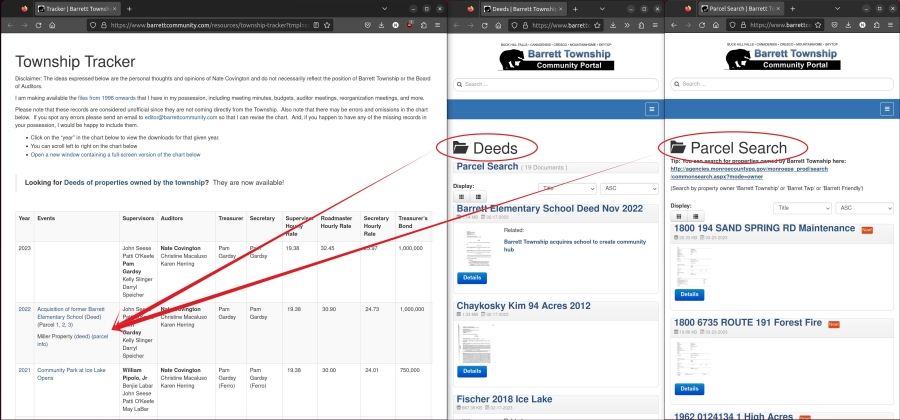Click the search field in the Deeds page
Image resolution: width=900 pixels, height=420 pixels.
click(556, 84)
